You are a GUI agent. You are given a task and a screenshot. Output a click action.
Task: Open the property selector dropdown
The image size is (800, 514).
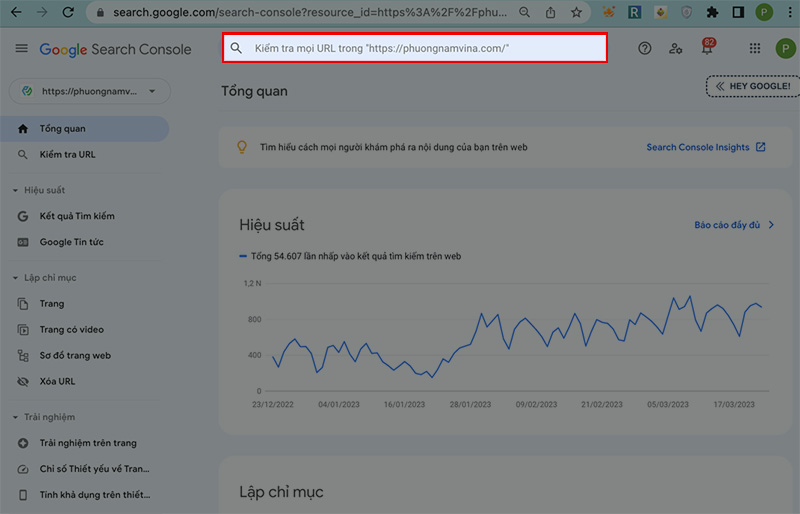(90, 91)
